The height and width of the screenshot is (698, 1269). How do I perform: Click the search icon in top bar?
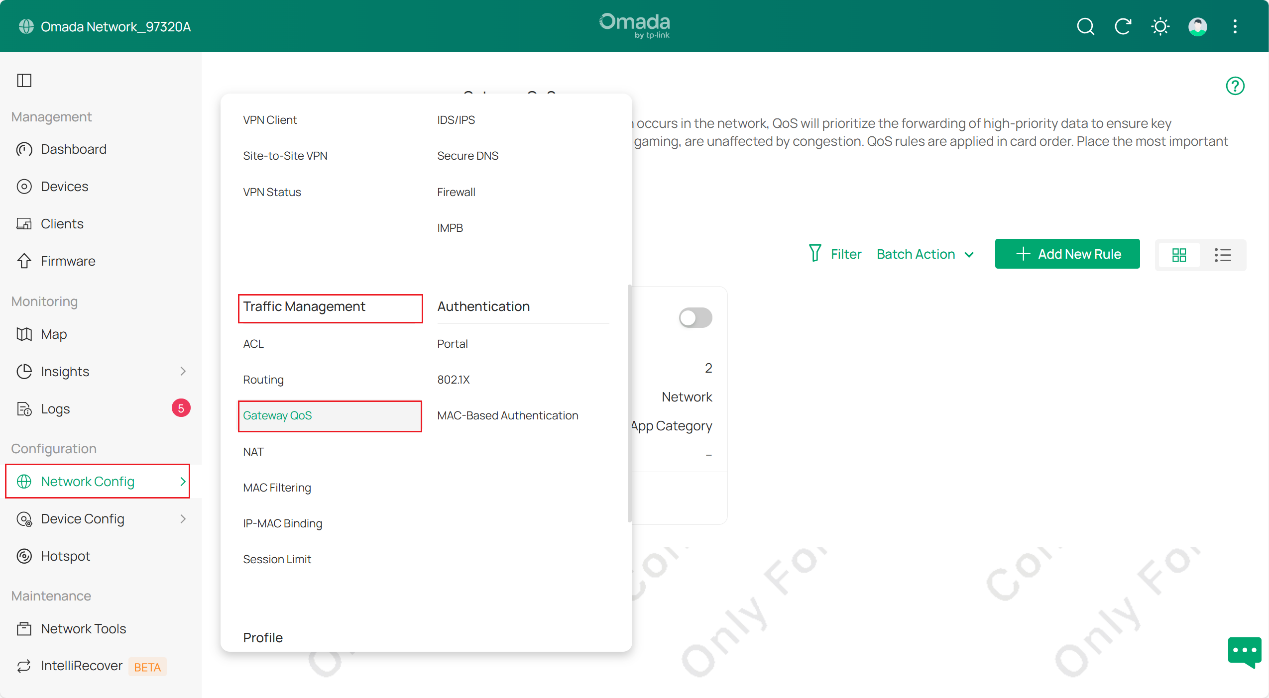pos(1085,26)
